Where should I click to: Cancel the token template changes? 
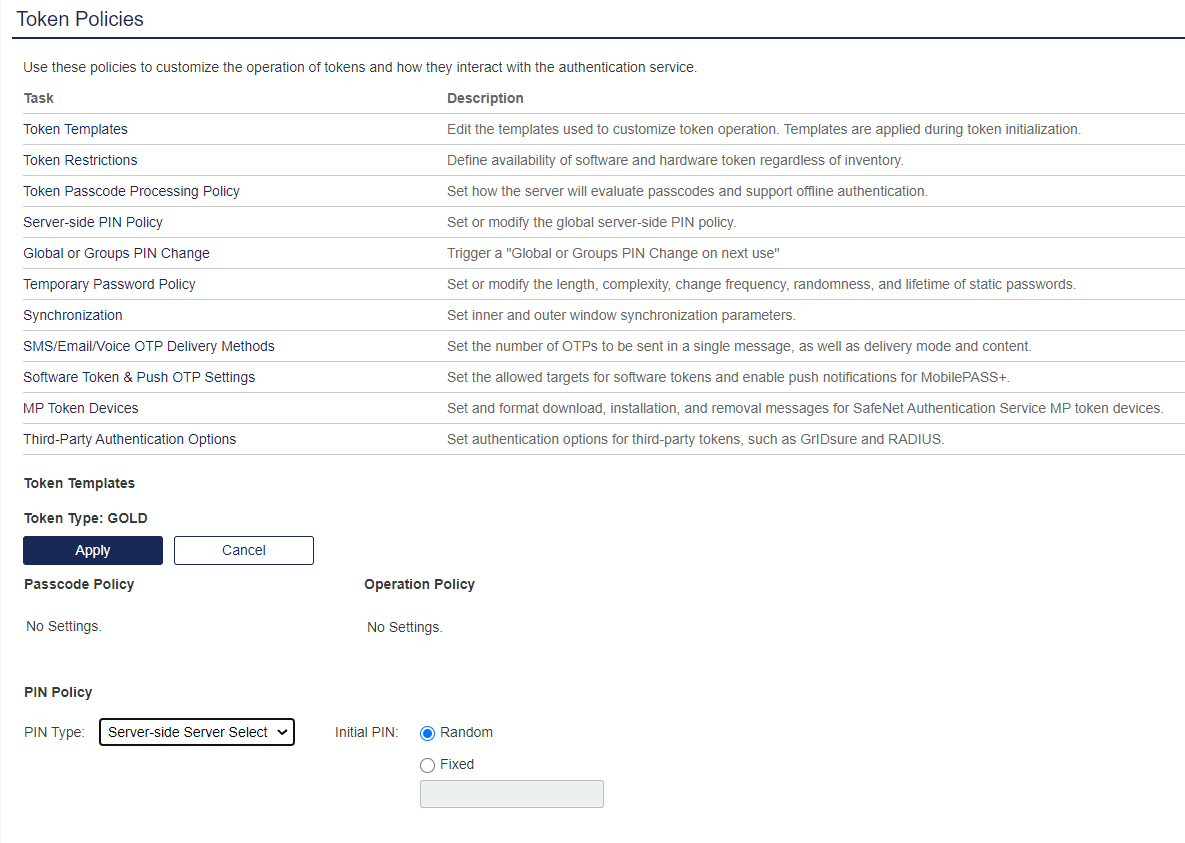[x=244, y=550]
